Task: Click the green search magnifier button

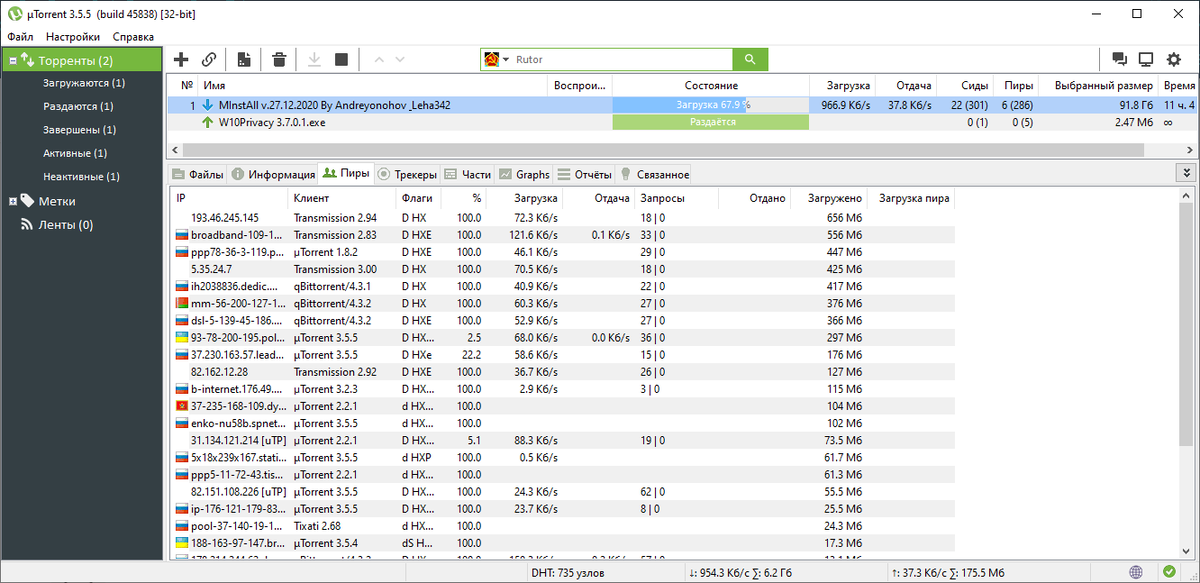Action: coord(750,59)
